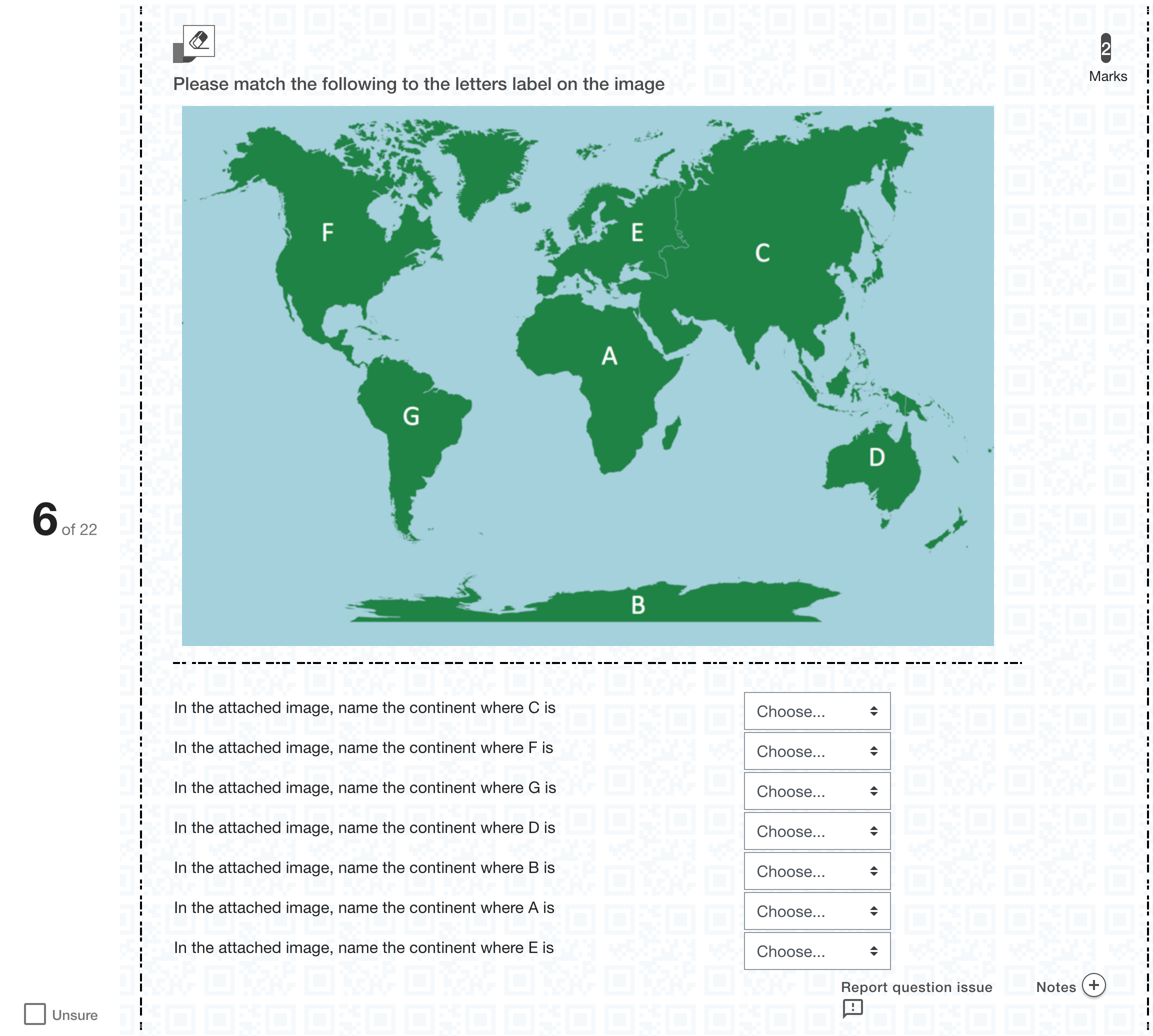Open the dropdown for continent G
This screenshot has height=1036, width=1153.
tap(816, 790)
